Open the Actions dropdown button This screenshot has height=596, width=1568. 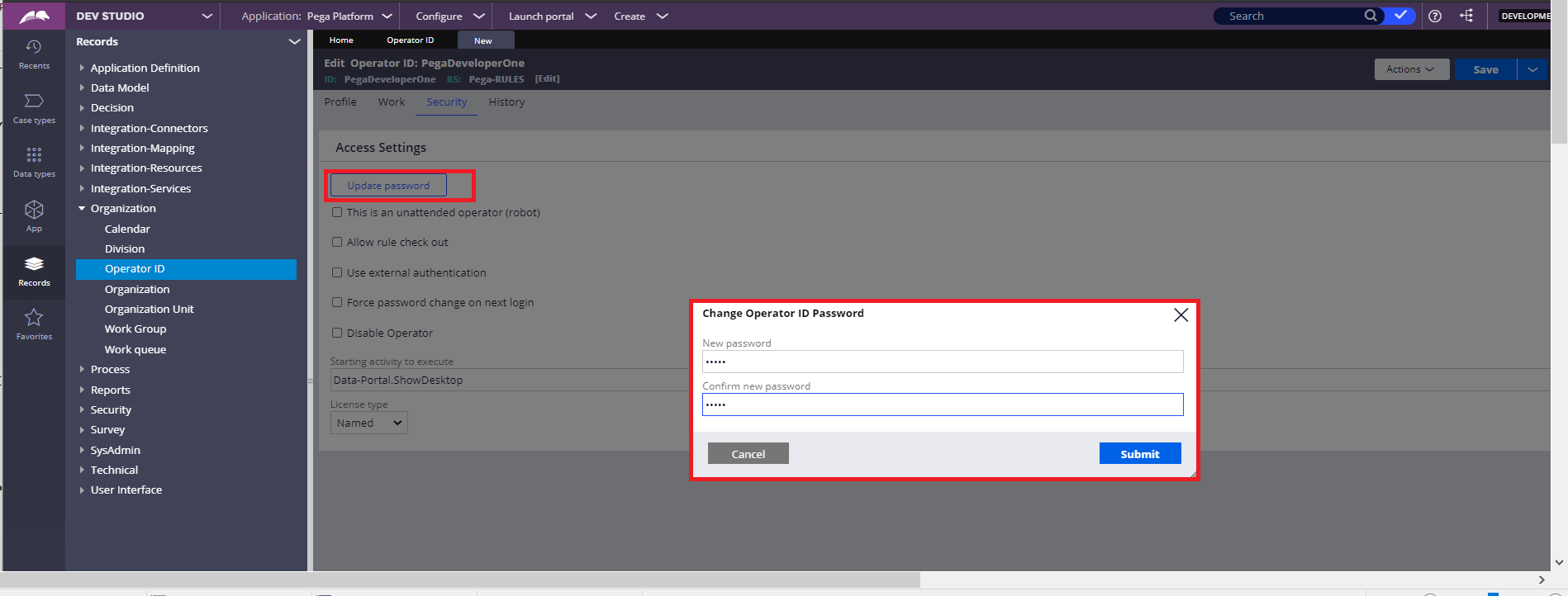point(1411,69)
